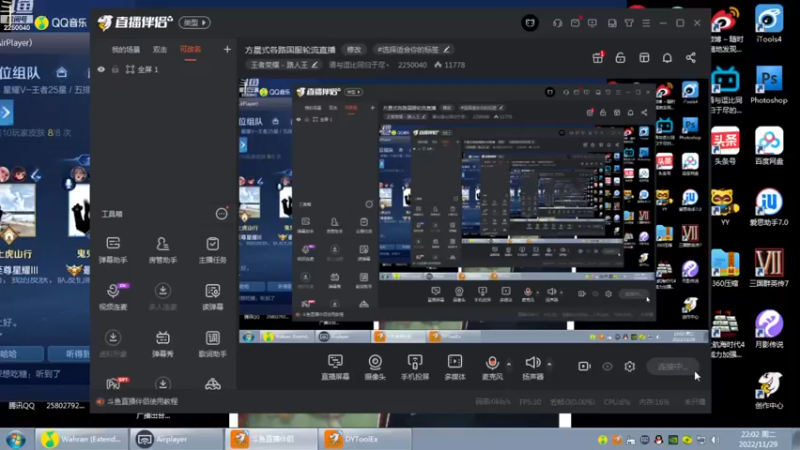Open toolbox more options circle button
800x450 pixels.
pos(221,214)
